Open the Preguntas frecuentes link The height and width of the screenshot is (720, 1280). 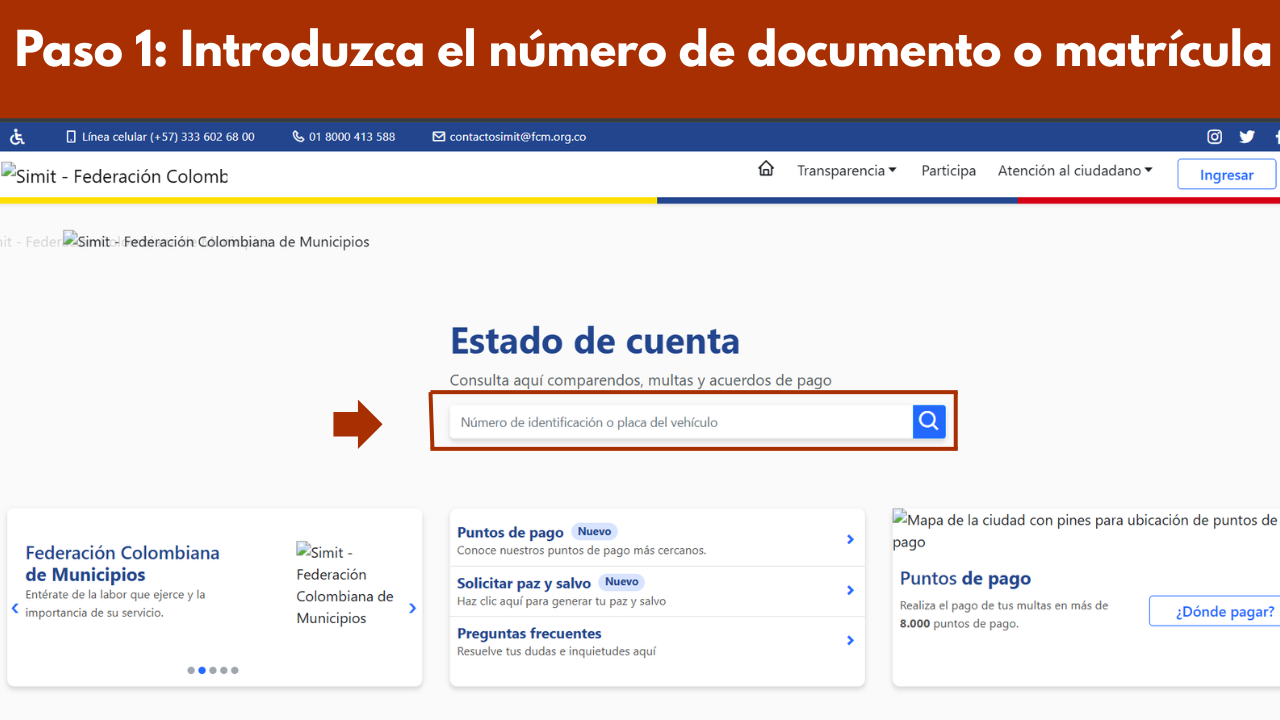(x=529, y=633)
